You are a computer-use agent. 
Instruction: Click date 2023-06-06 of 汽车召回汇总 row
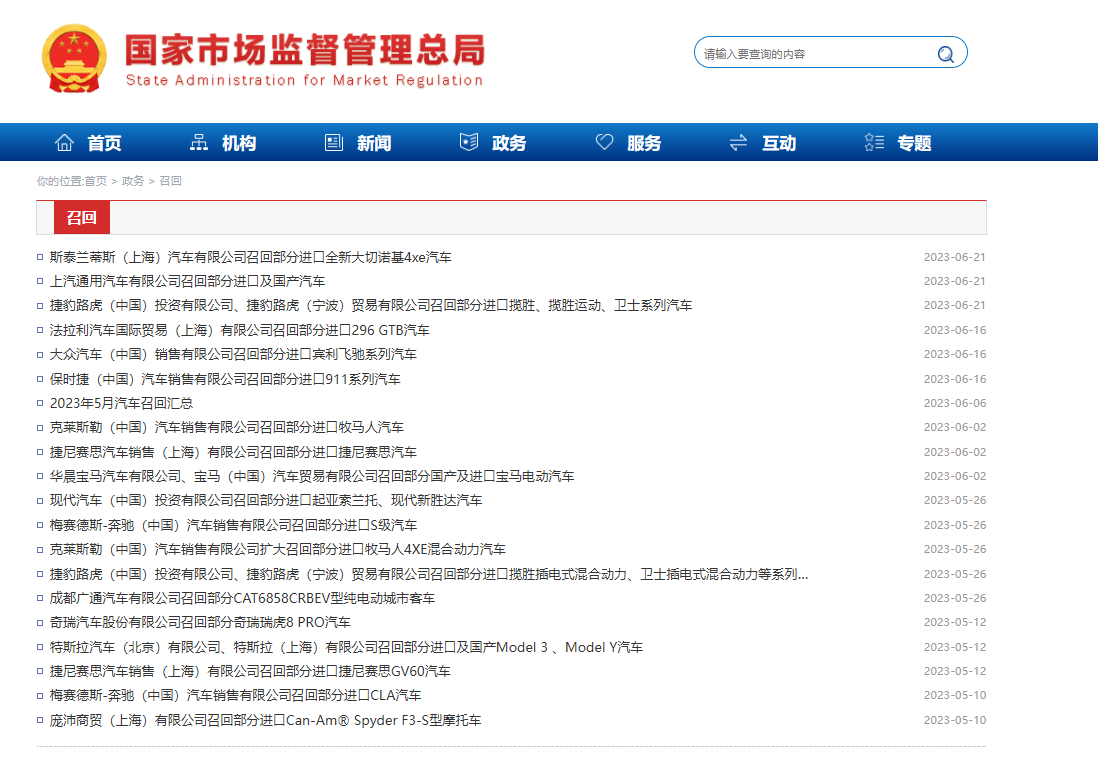[954, 403]
